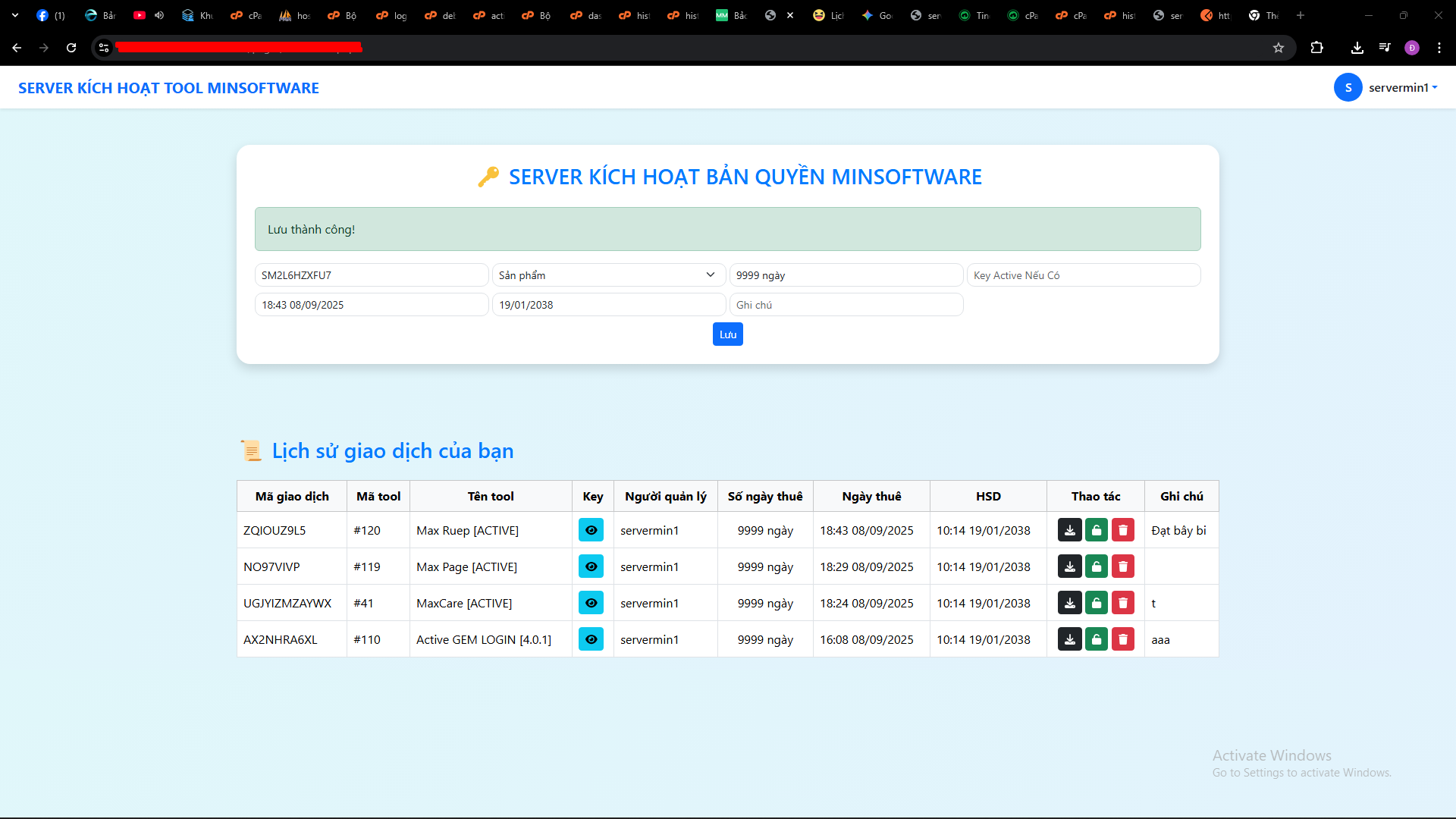Unlock the NO97VIVP transaction
This screenshot has width=1456, height=819.
click(1097, 566)
